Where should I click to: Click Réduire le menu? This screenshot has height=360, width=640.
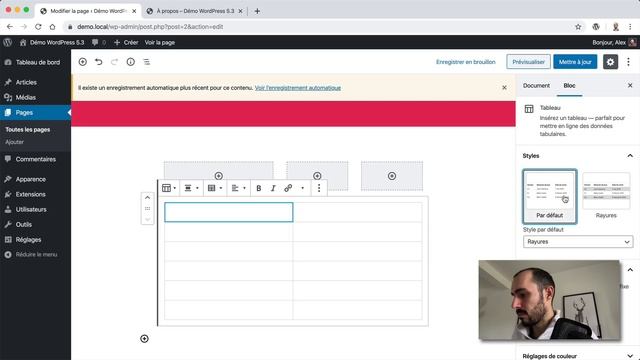(36, 254)
